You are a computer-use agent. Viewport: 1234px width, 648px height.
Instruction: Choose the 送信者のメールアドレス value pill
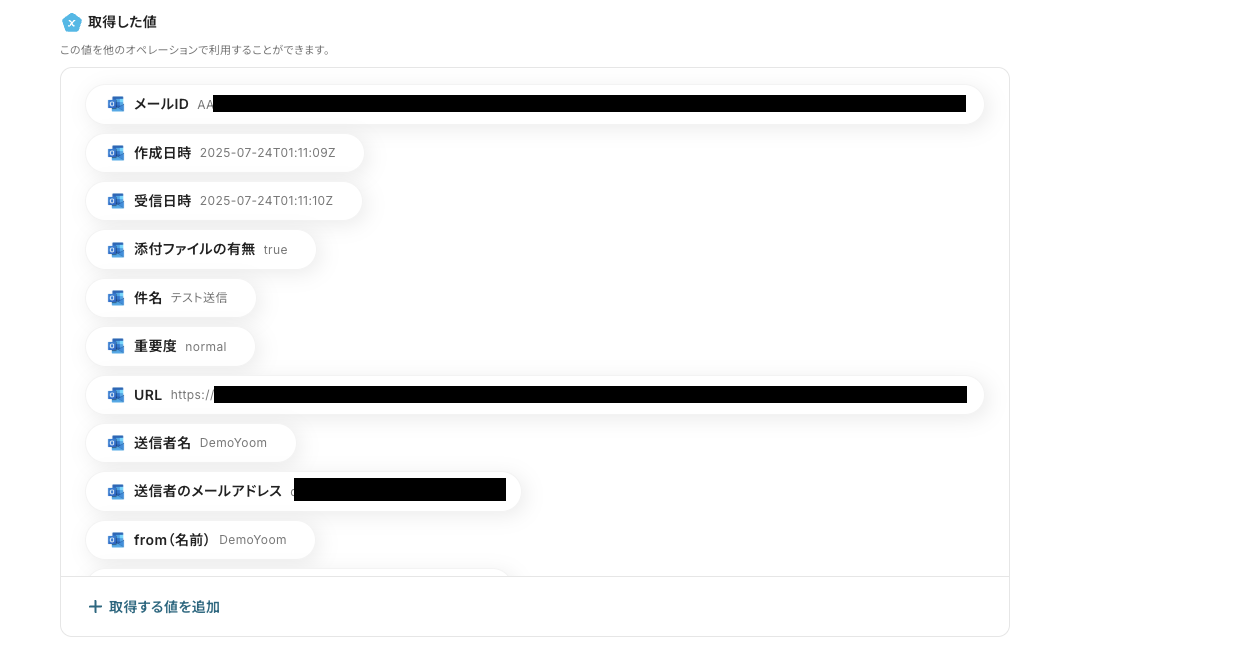tap(303, 491)
